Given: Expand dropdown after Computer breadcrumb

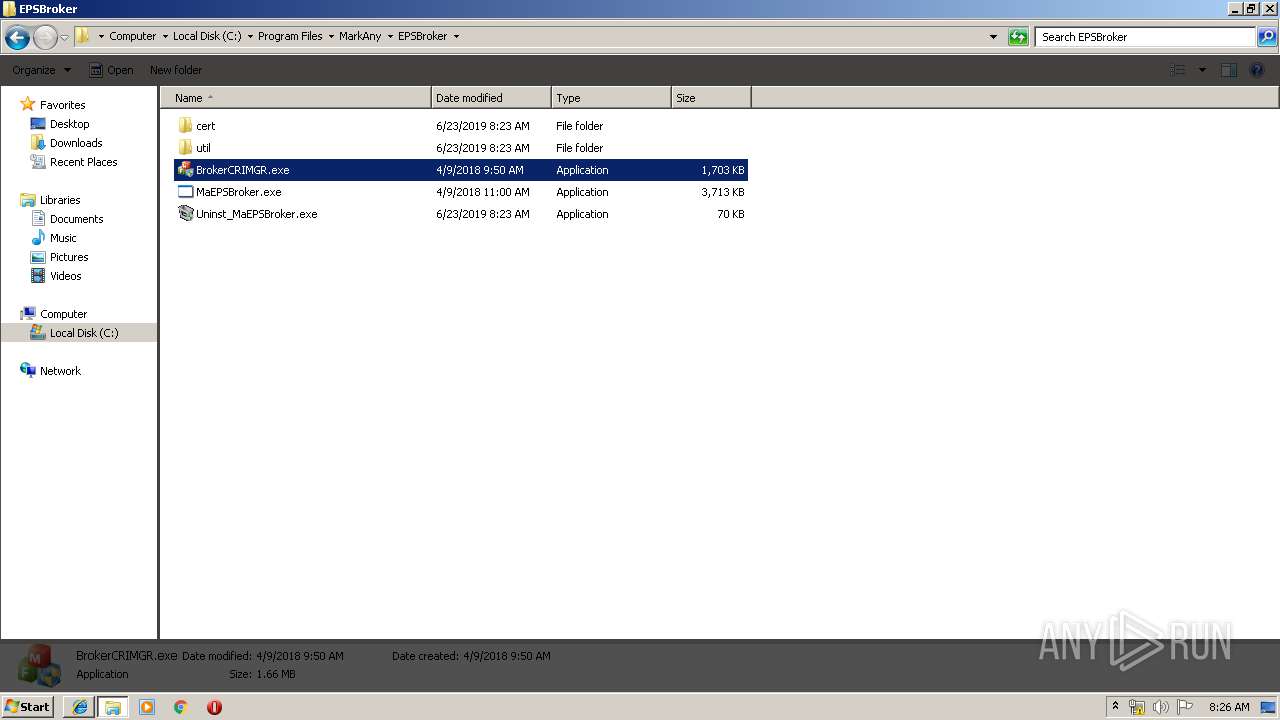Looking at the screenshot, I should tap(165, 36).
